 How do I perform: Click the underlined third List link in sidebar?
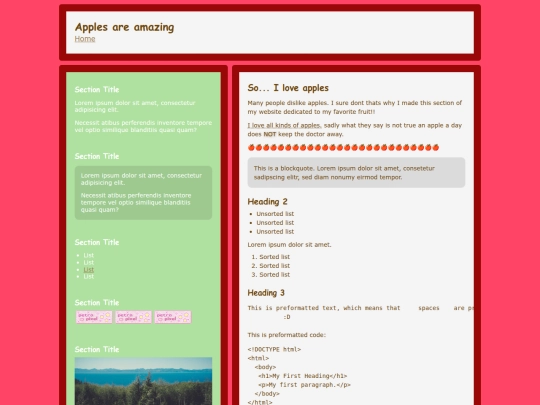pyautogui.click(x=89, y=269)
